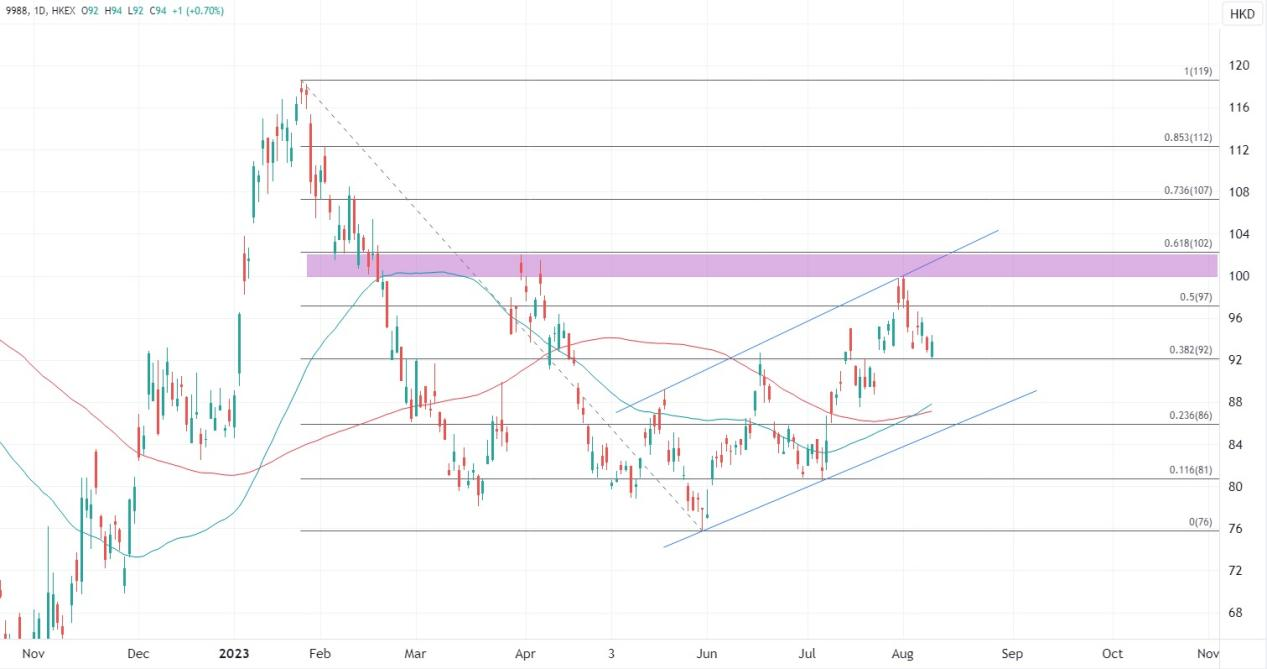
Task: Open the HKD currency selector
Action: pos(1240,14)
